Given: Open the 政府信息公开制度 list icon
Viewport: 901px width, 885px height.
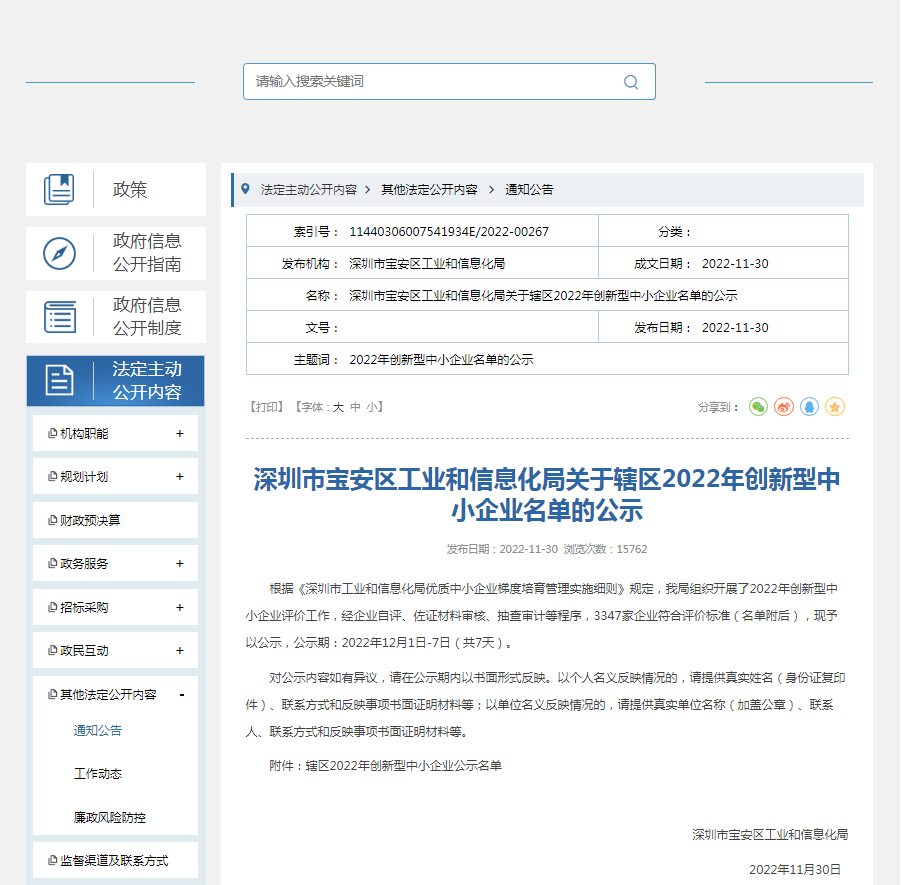Looking at the screenshot, I should point(59,317).
